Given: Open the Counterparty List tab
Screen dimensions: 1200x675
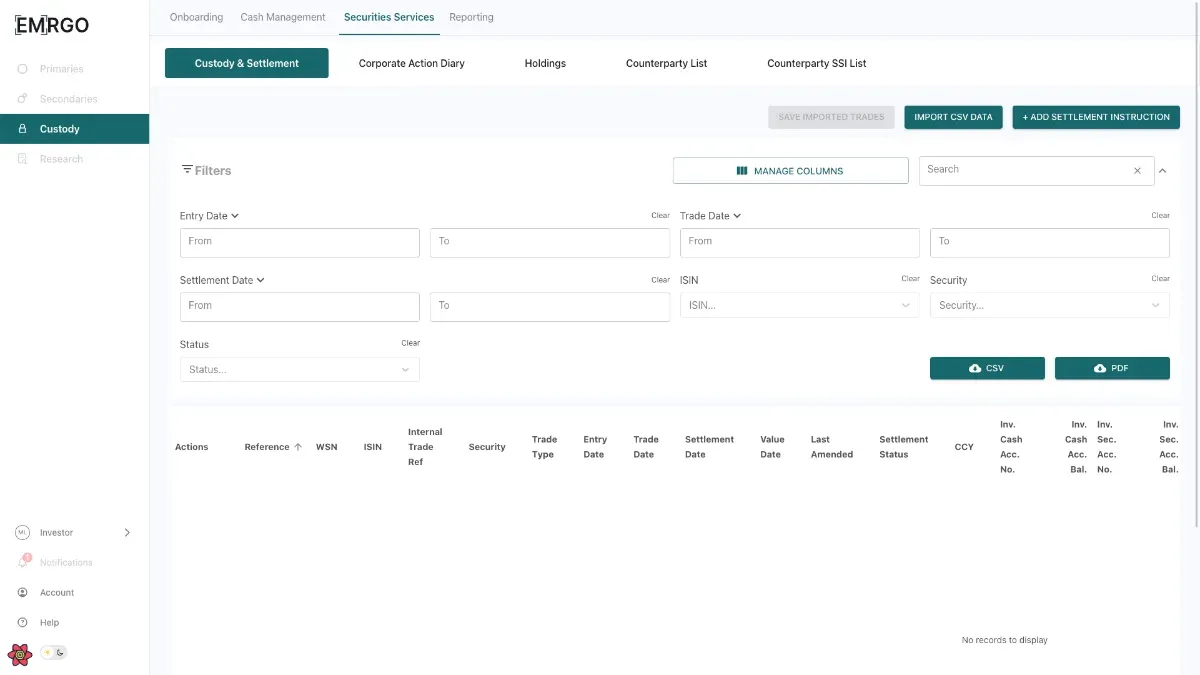Looking at the screenshot, I should (666, 63).
